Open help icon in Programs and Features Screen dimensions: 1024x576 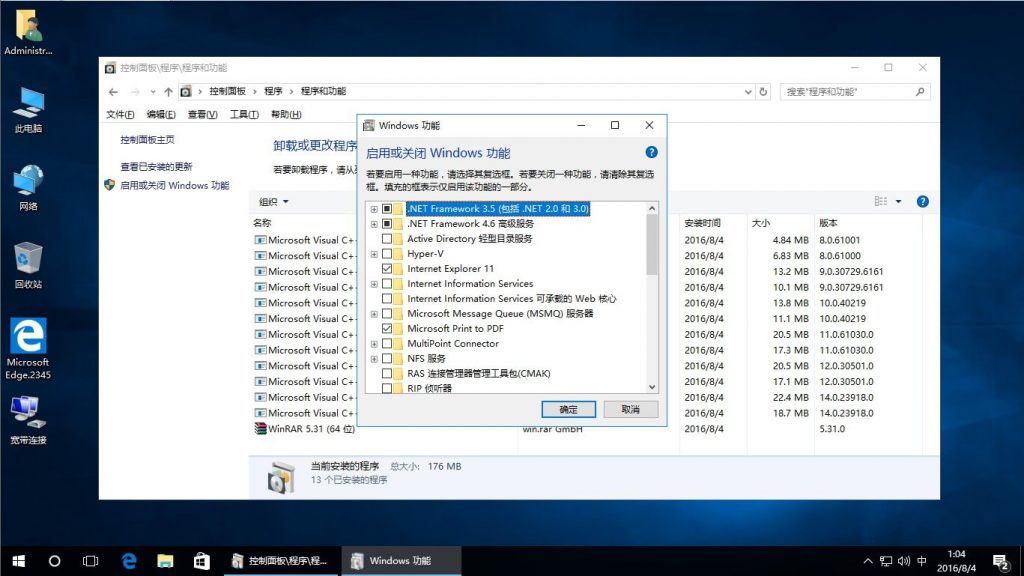(x=922, y=201)
